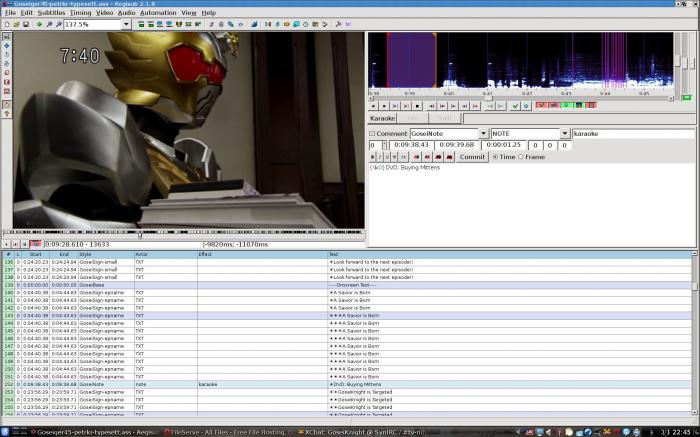The height and width of the screenshot is (437, 700).
Task: Go to previous line in audio
Action: tap(373, 106)
